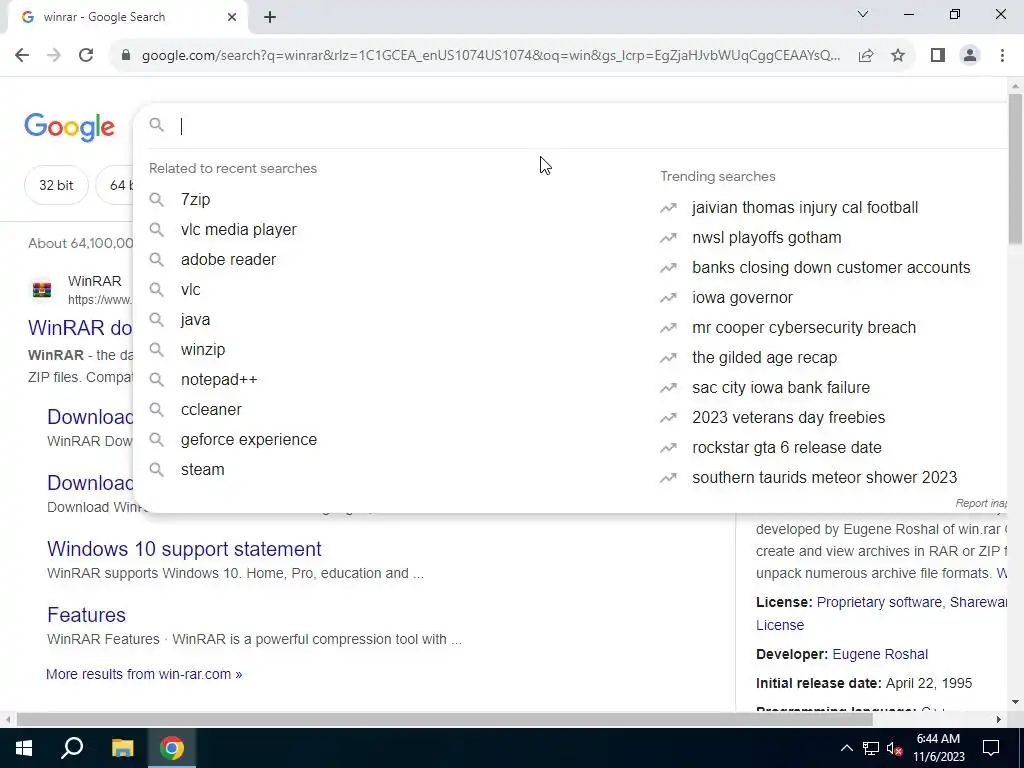Open Eugene Roshal developer link
The image size is (1024, 768).
pyautogui.click(x=880, y=654)
